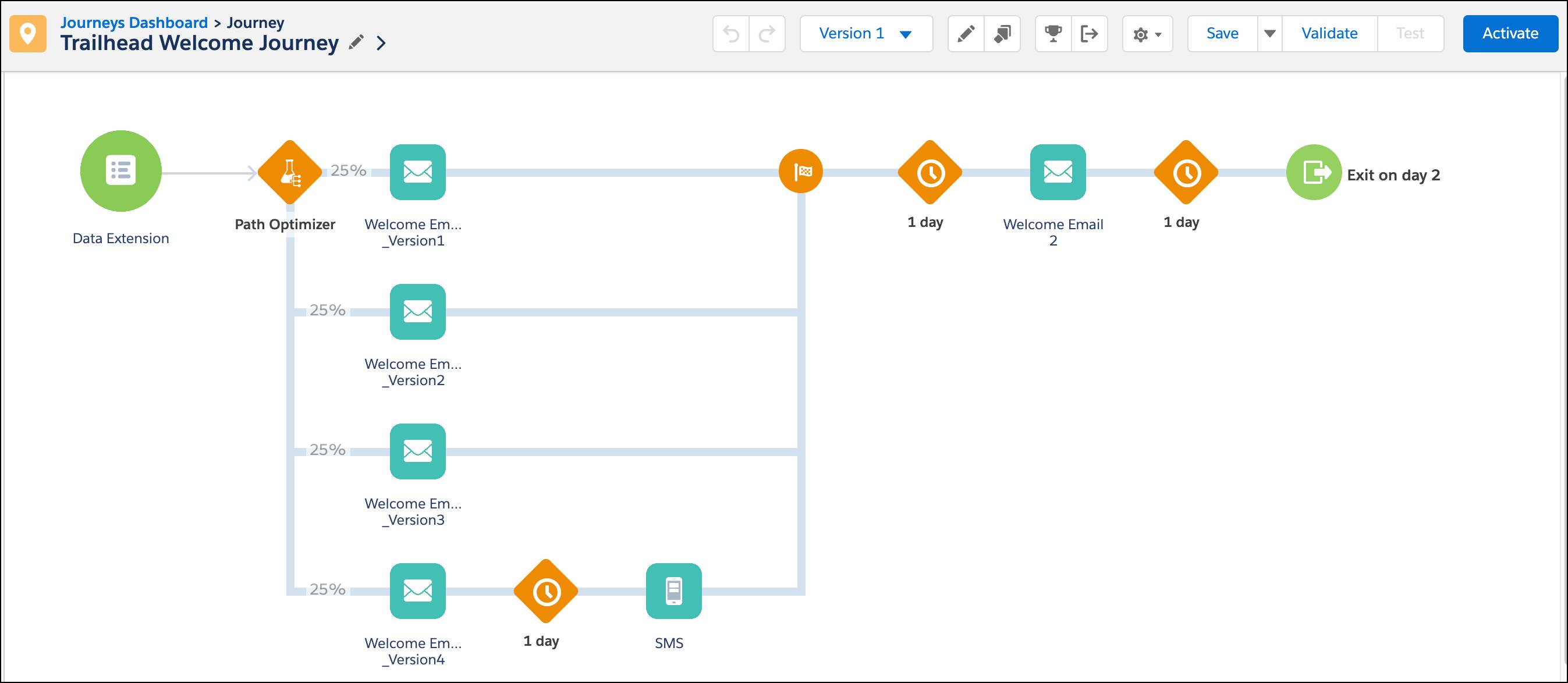The image size is (1568, 683).
Task: Click the Exit on day 2 text
Action: coord(1393,175)
